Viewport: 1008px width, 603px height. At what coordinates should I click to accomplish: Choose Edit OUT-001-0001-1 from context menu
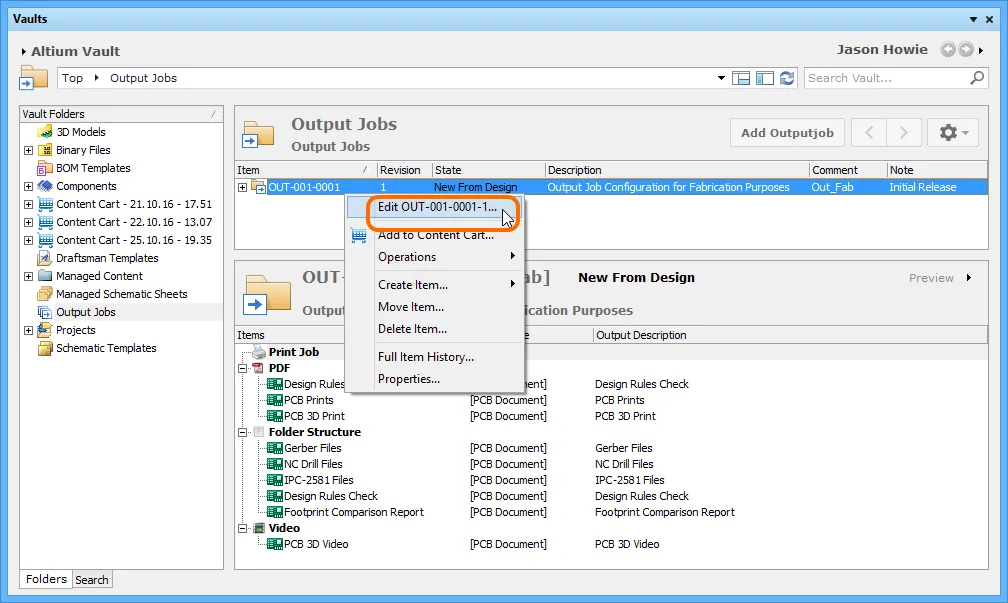click(435, 207)
